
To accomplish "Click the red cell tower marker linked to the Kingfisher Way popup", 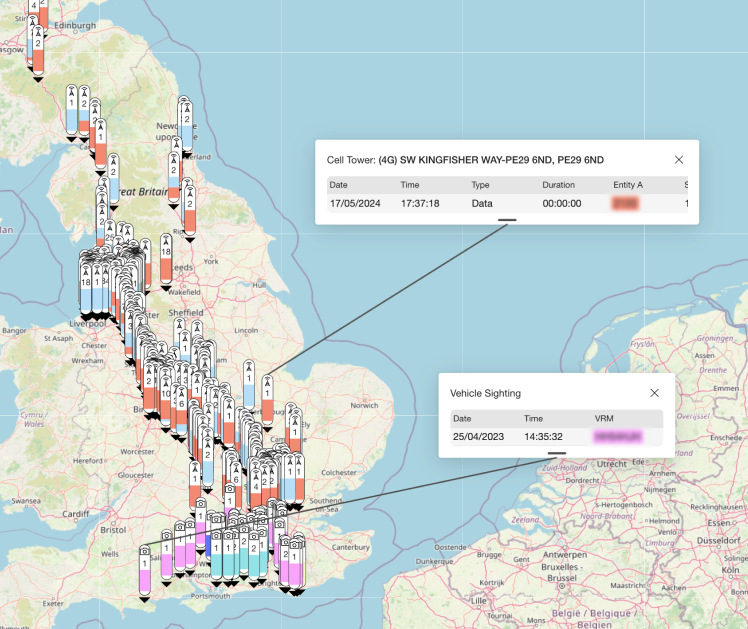I will point(267,400).
